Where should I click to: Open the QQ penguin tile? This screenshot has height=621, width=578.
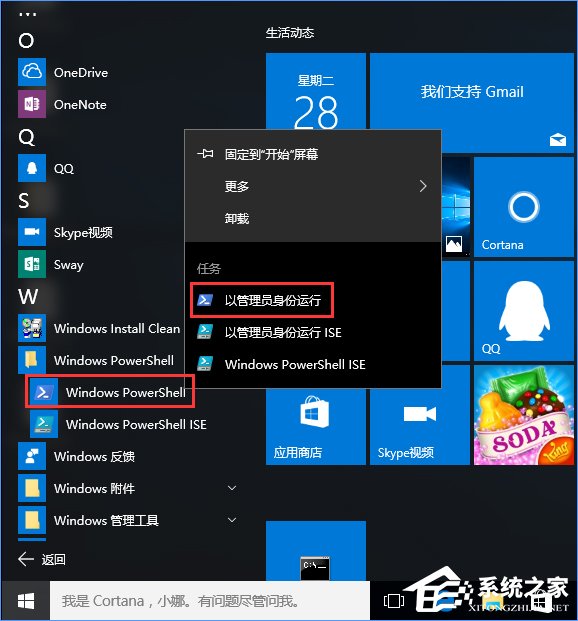[524, 311]
